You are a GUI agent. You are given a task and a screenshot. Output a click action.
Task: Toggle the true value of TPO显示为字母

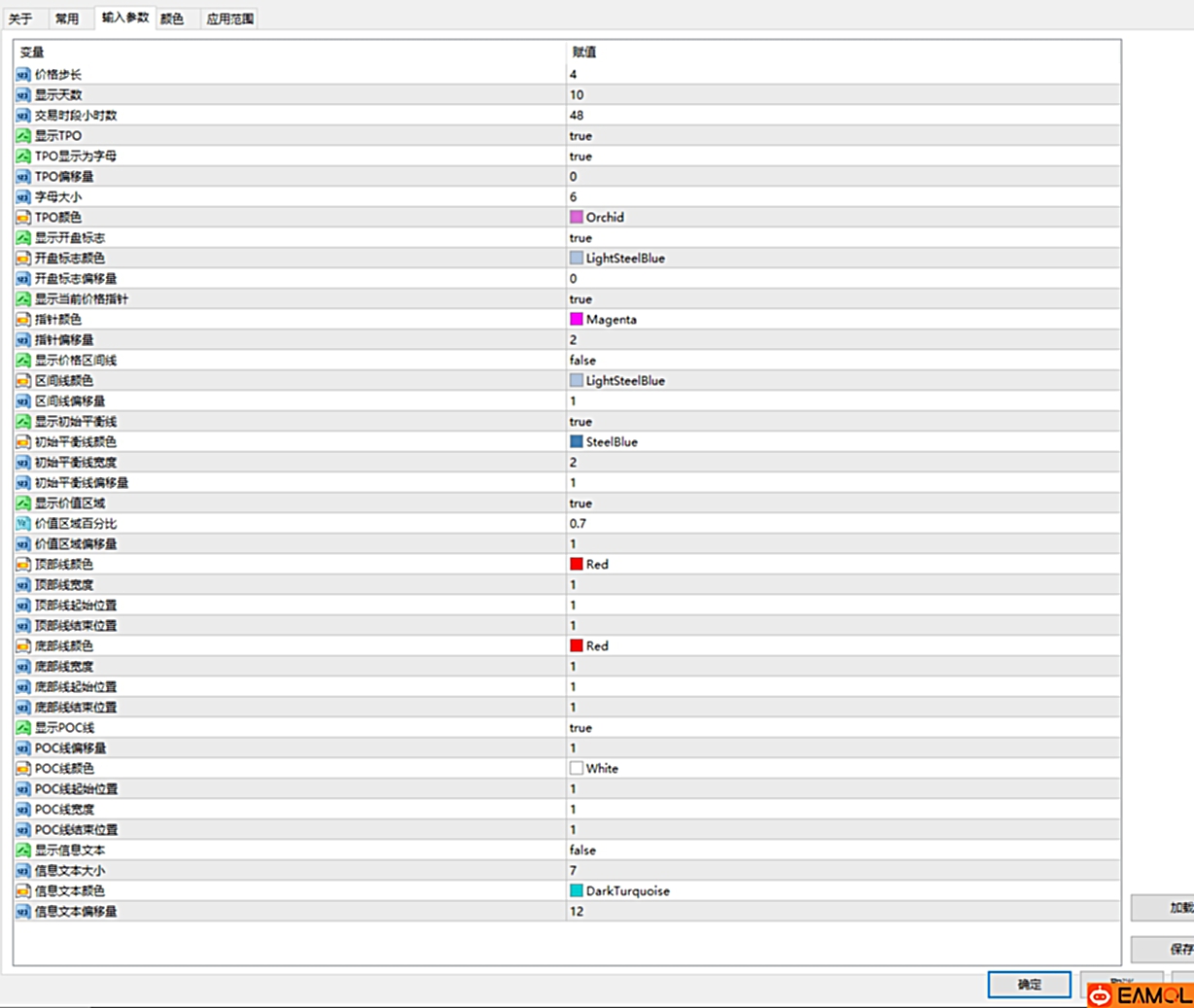click(x=580, y=156)
